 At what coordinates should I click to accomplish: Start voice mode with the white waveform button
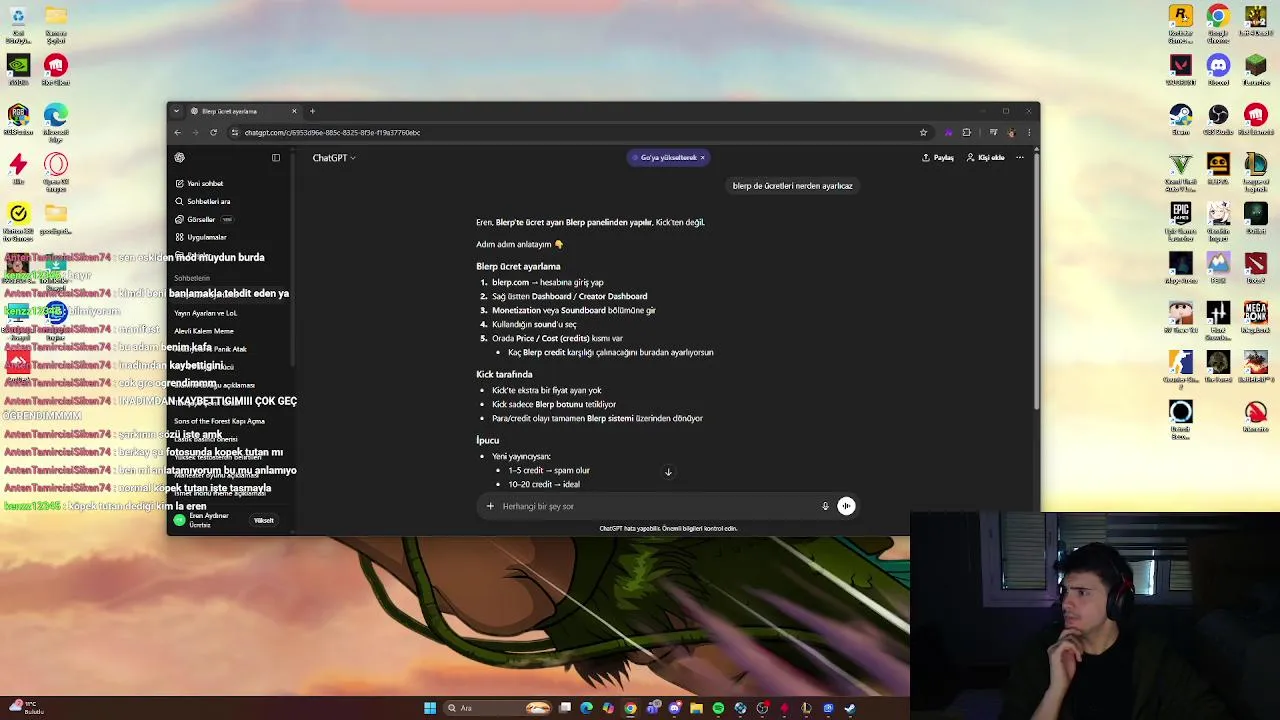tap(846, 506)
